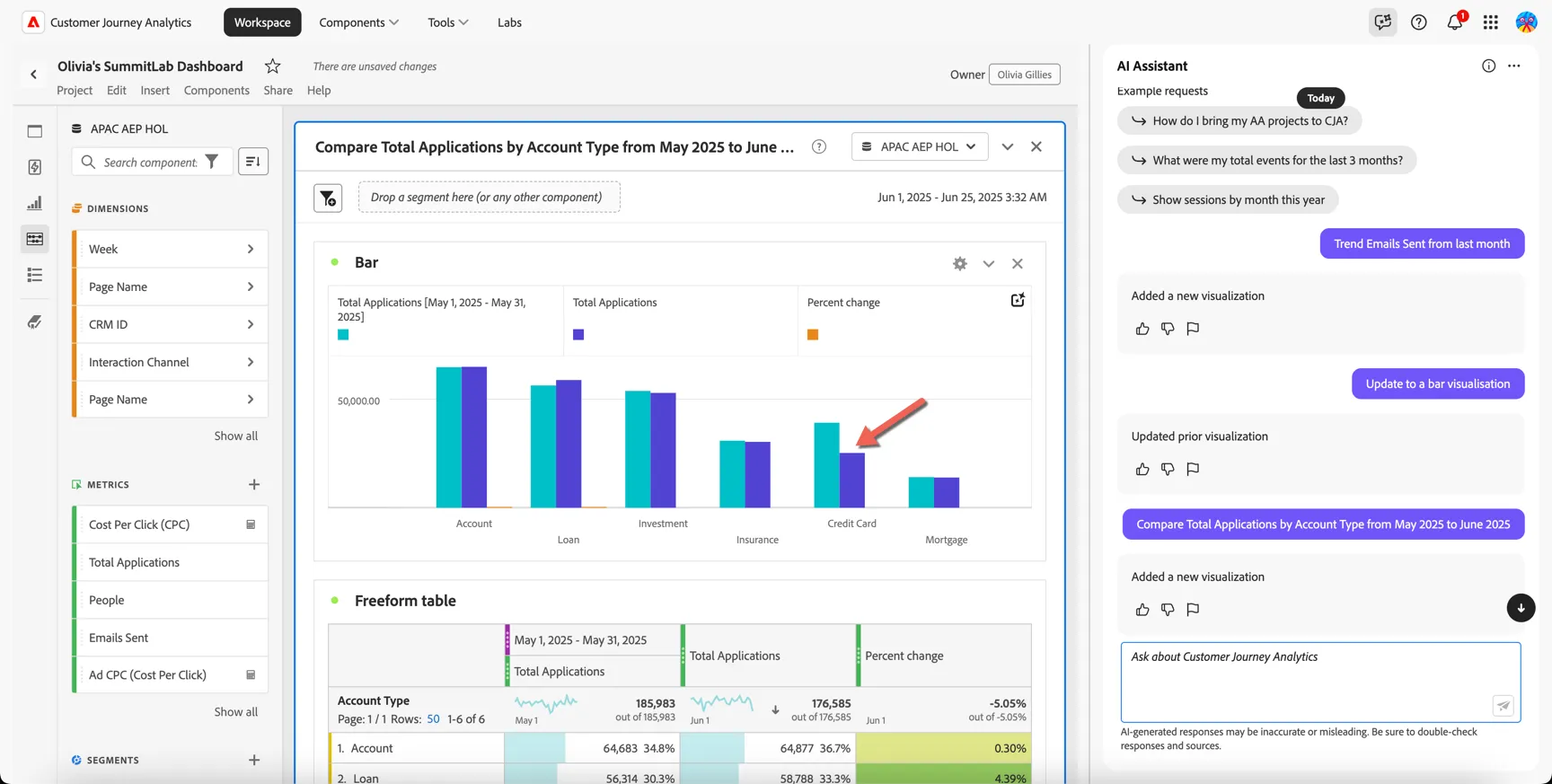Go back using the left arrow beside dashboard title
The image size is (1552, 784).
click(x=34, y=75)
